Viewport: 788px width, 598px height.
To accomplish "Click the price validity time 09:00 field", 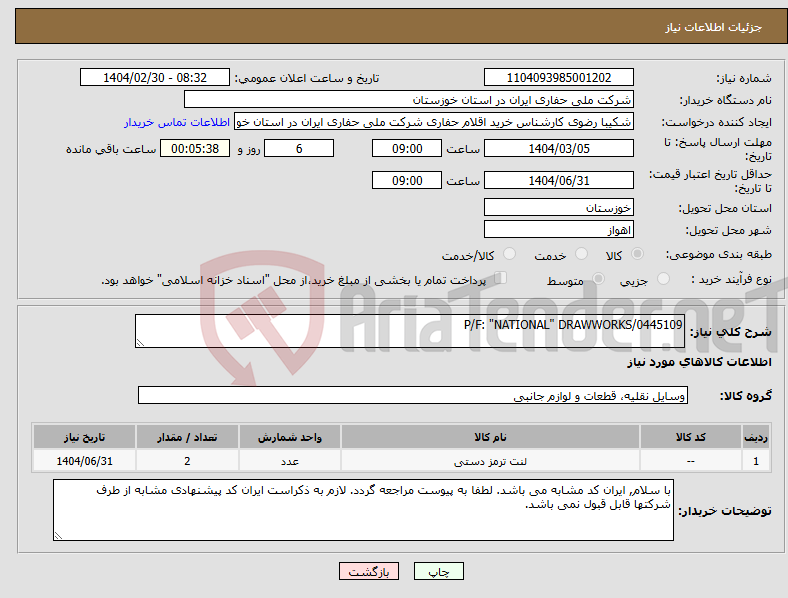I will point(407,180).
